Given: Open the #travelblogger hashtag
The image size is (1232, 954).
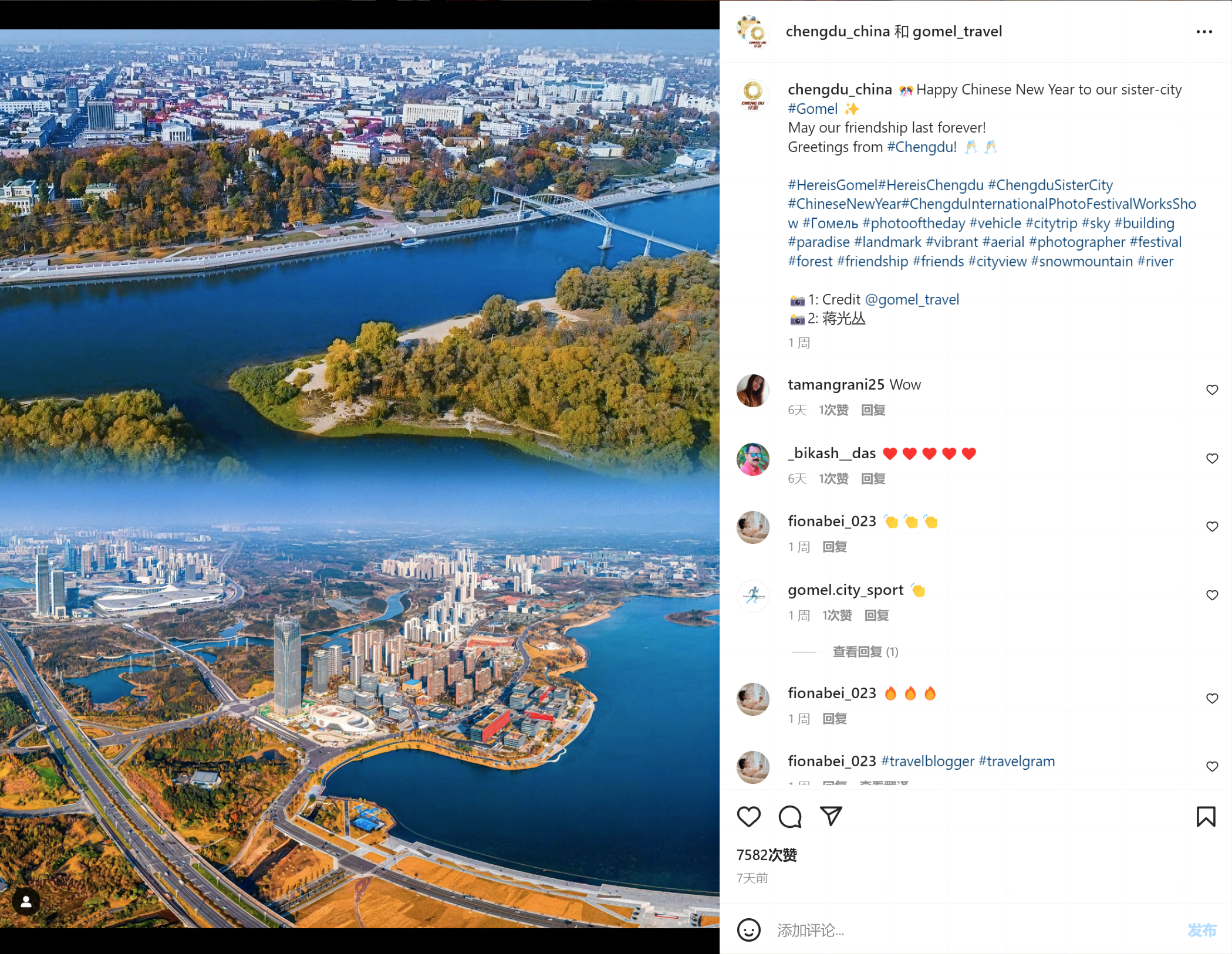Looking at the screenshot, I should [928, 762].
